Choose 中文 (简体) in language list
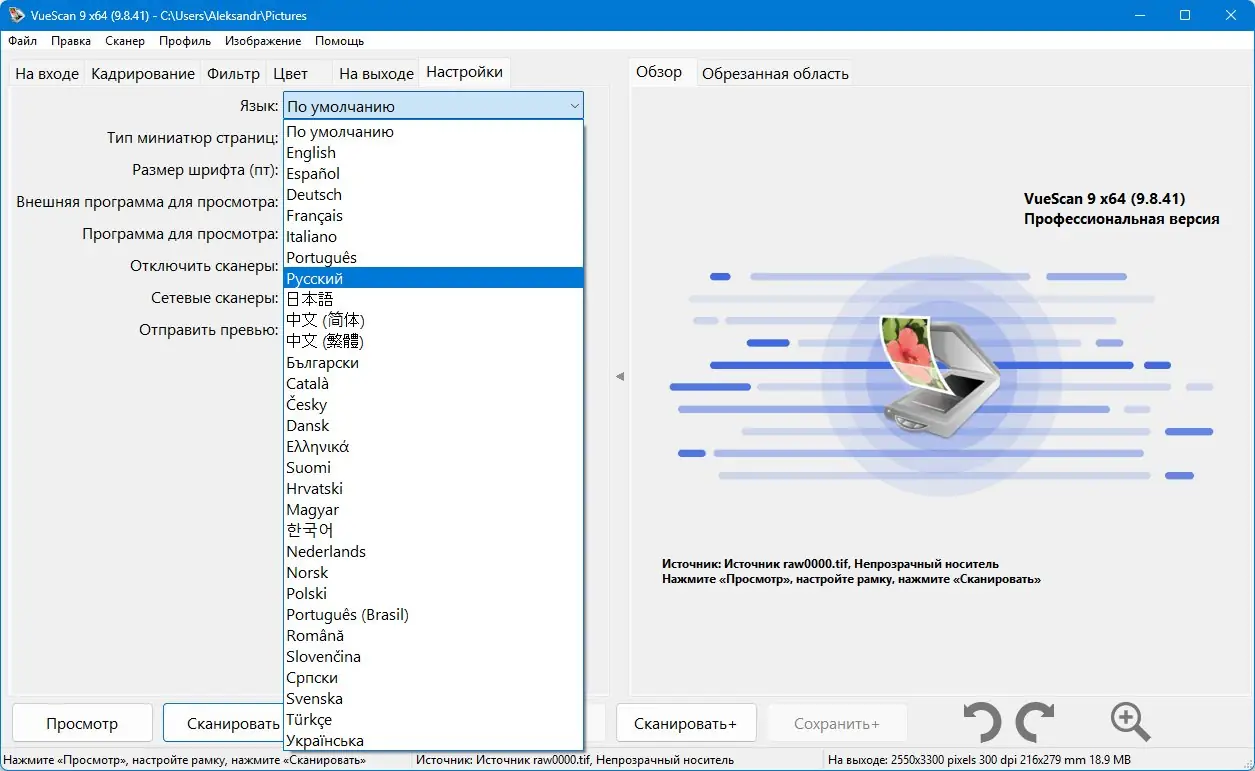The image size is (1255, 771). point(433,320)
